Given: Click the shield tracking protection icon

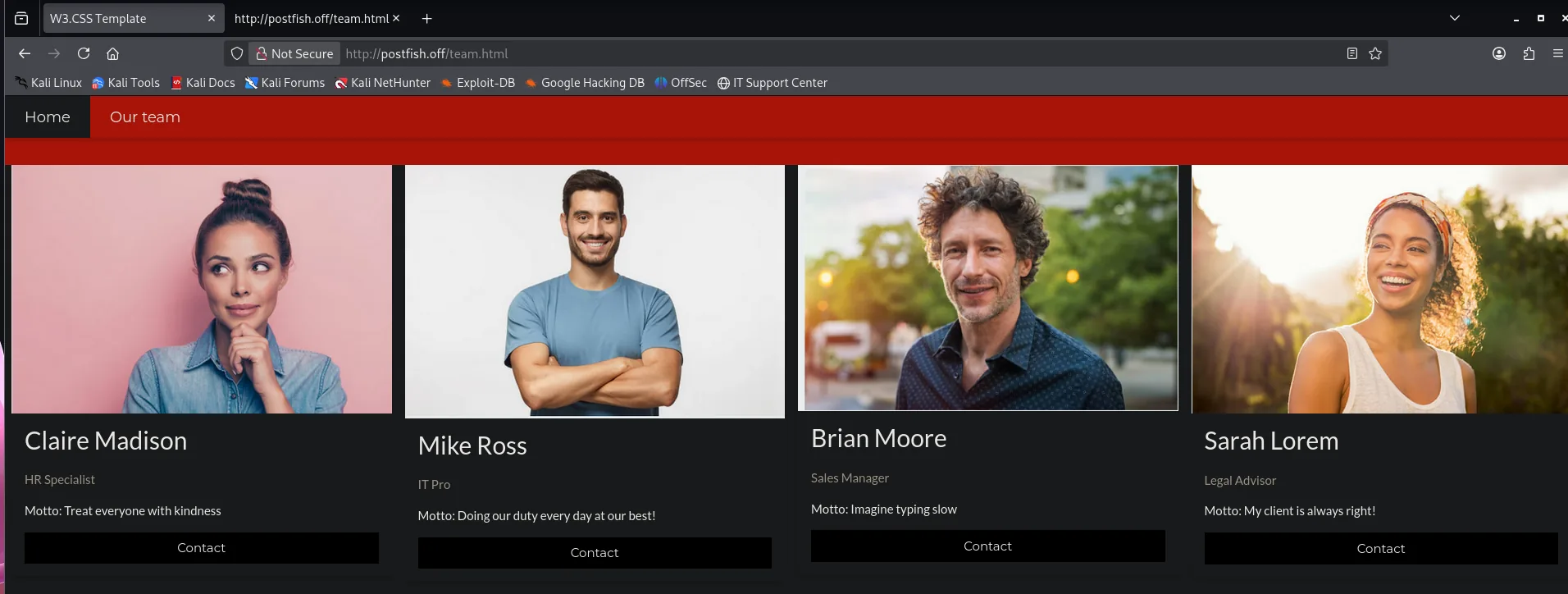Looking at the screenshot, I should pos(237,53).
